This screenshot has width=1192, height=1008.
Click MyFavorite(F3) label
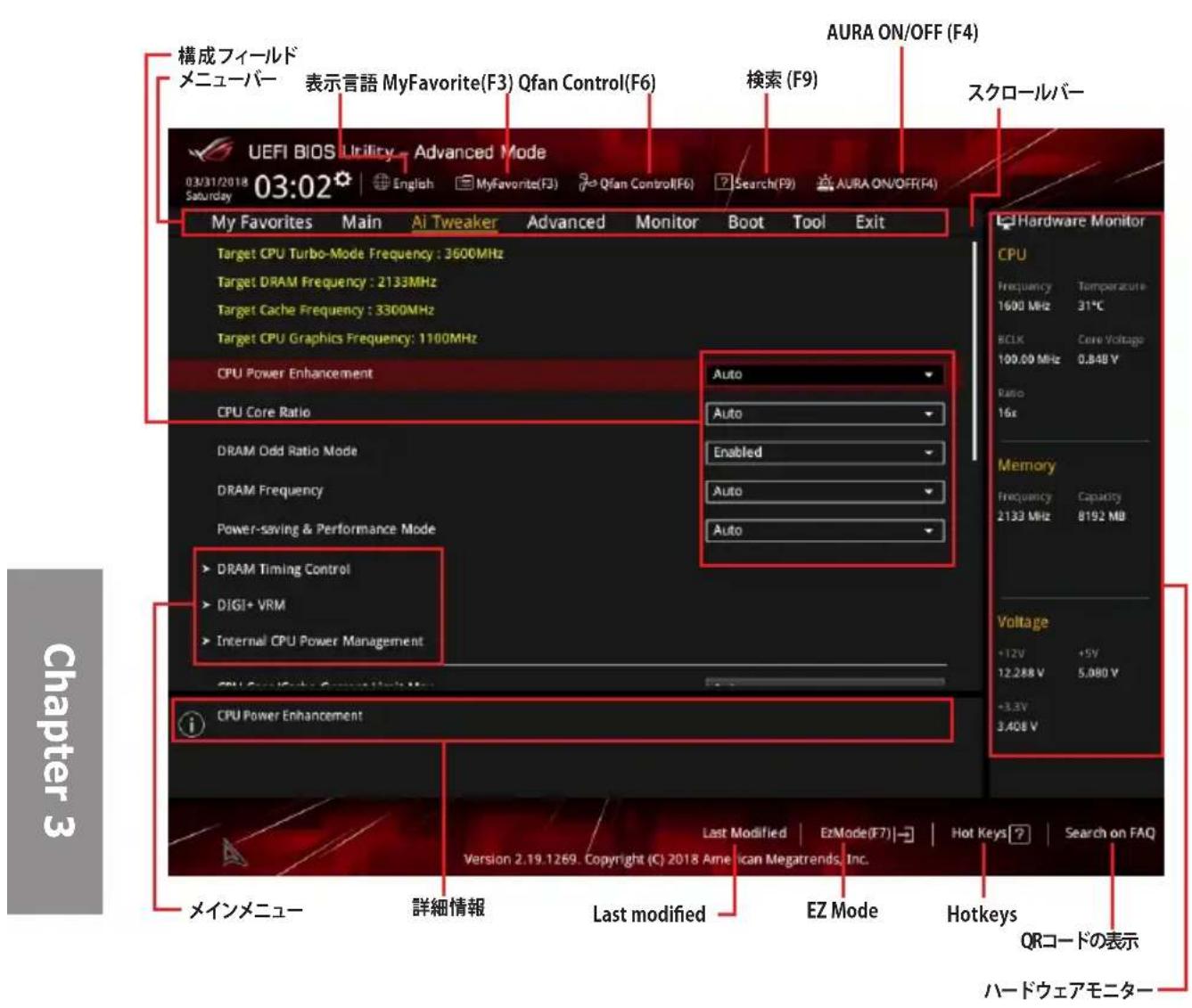(x=516, y=184)
